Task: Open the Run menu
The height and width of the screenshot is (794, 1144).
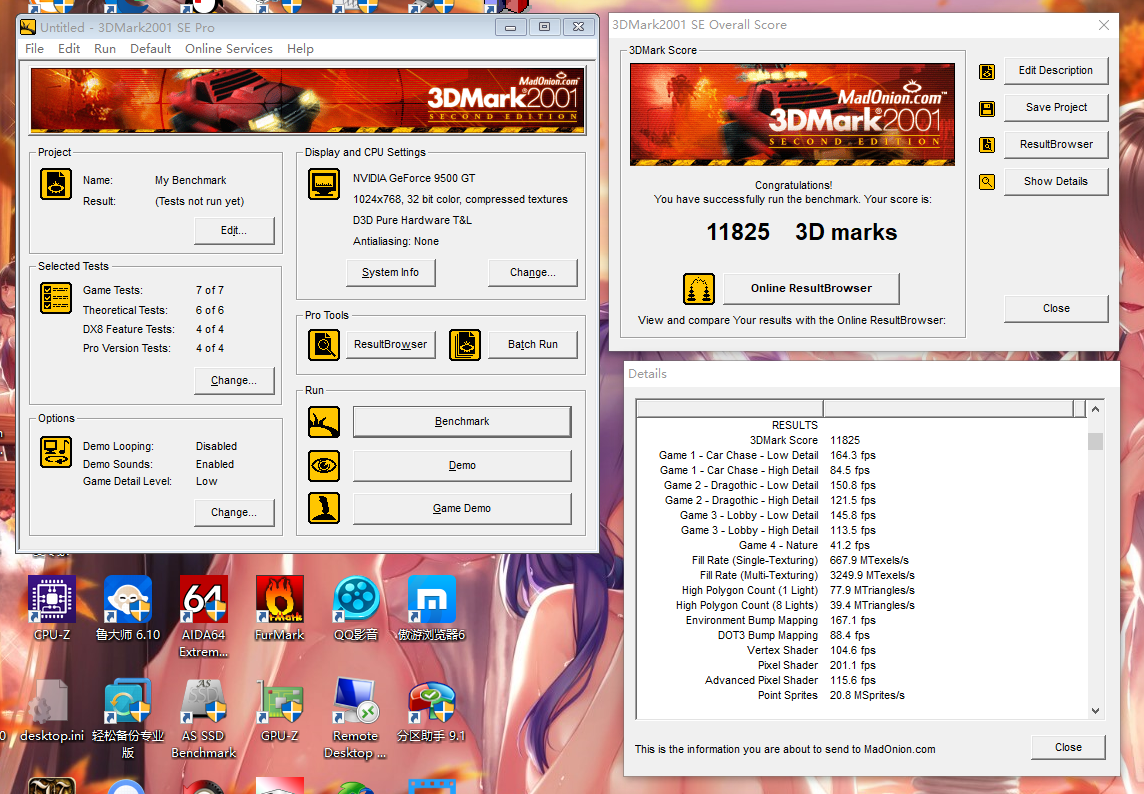Action: [105, 49]
